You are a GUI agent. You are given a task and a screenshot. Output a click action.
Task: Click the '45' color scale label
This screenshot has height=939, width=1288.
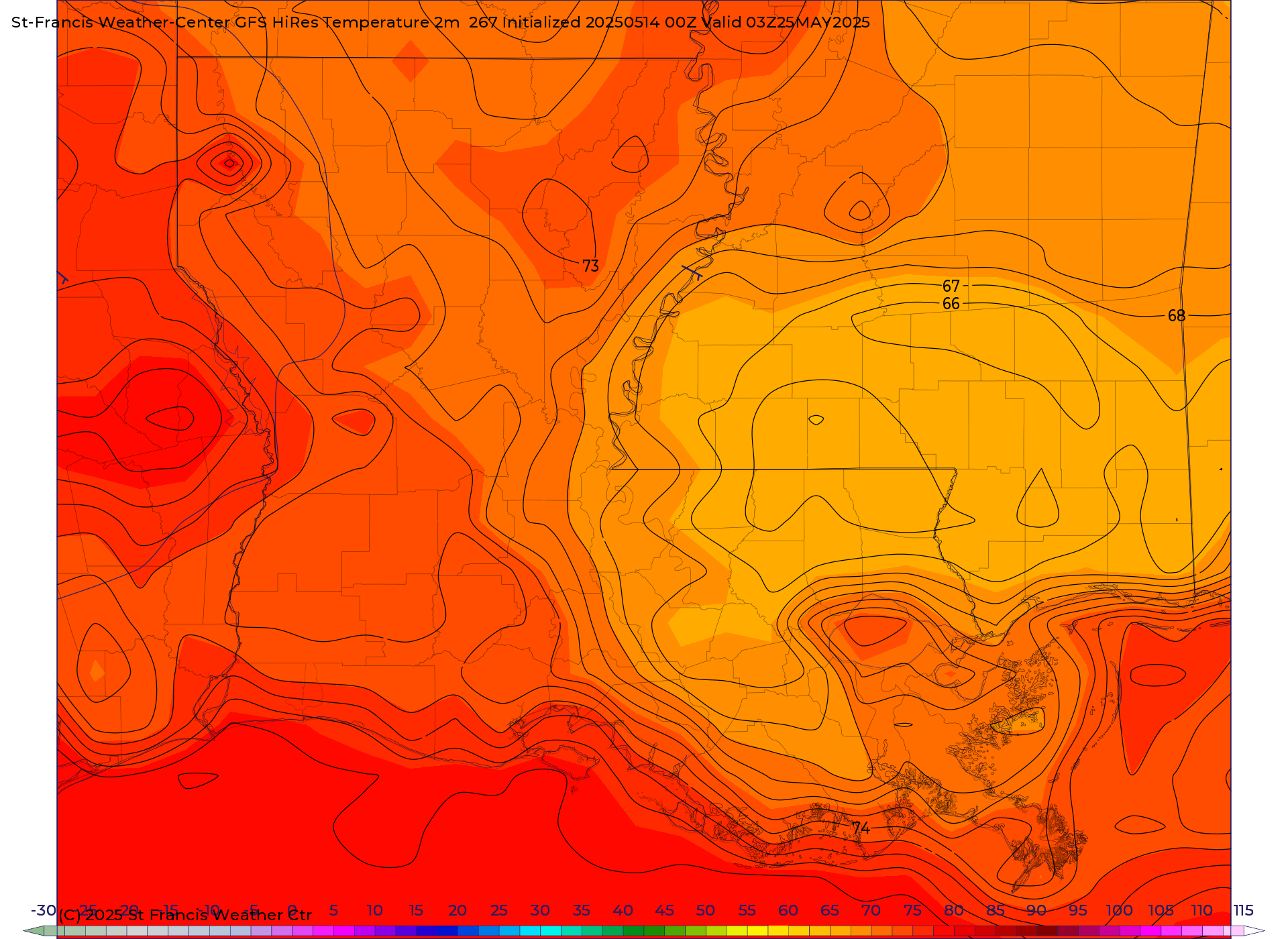click(664, 910)
